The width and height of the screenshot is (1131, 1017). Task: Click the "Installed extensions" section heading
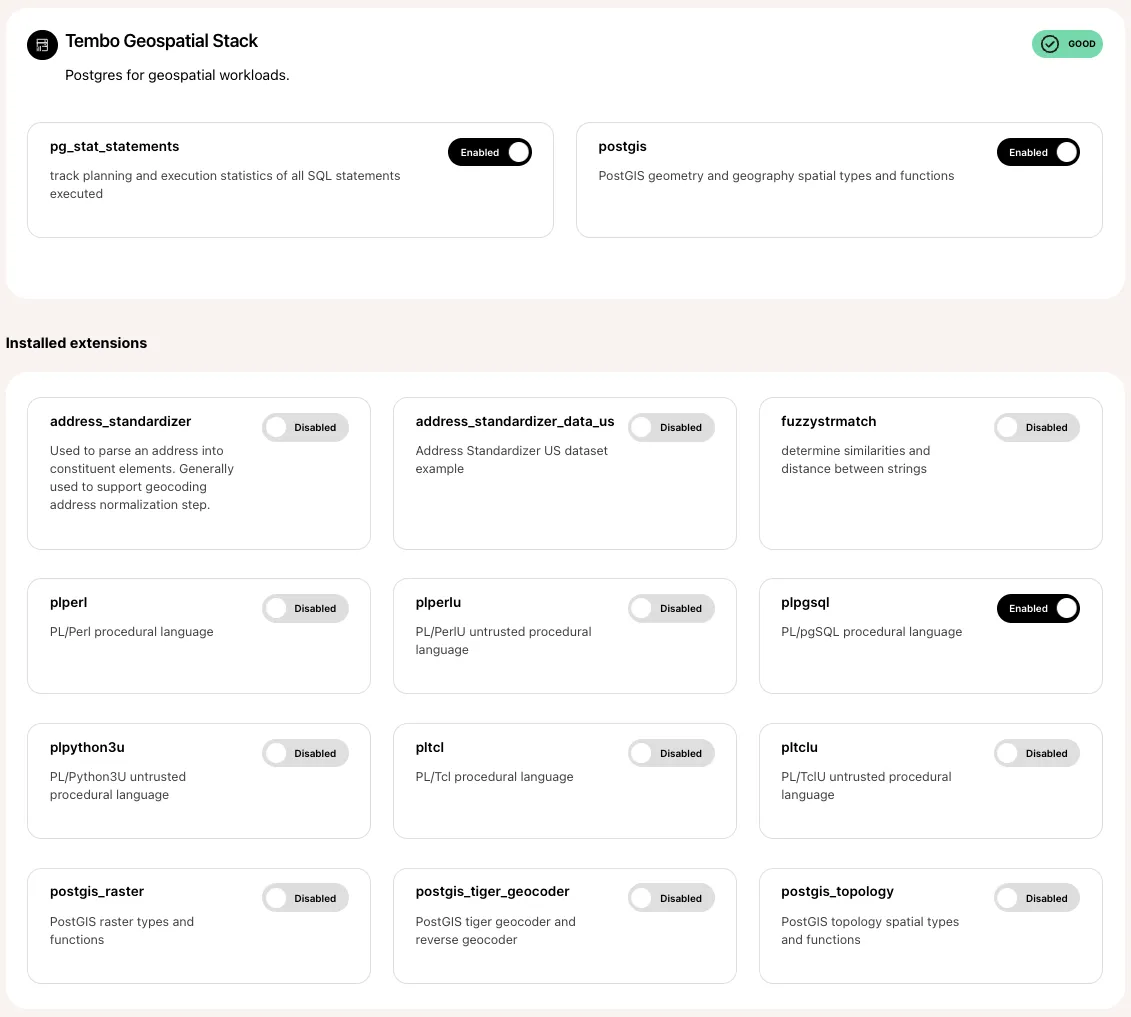click(x=76, y=343)
